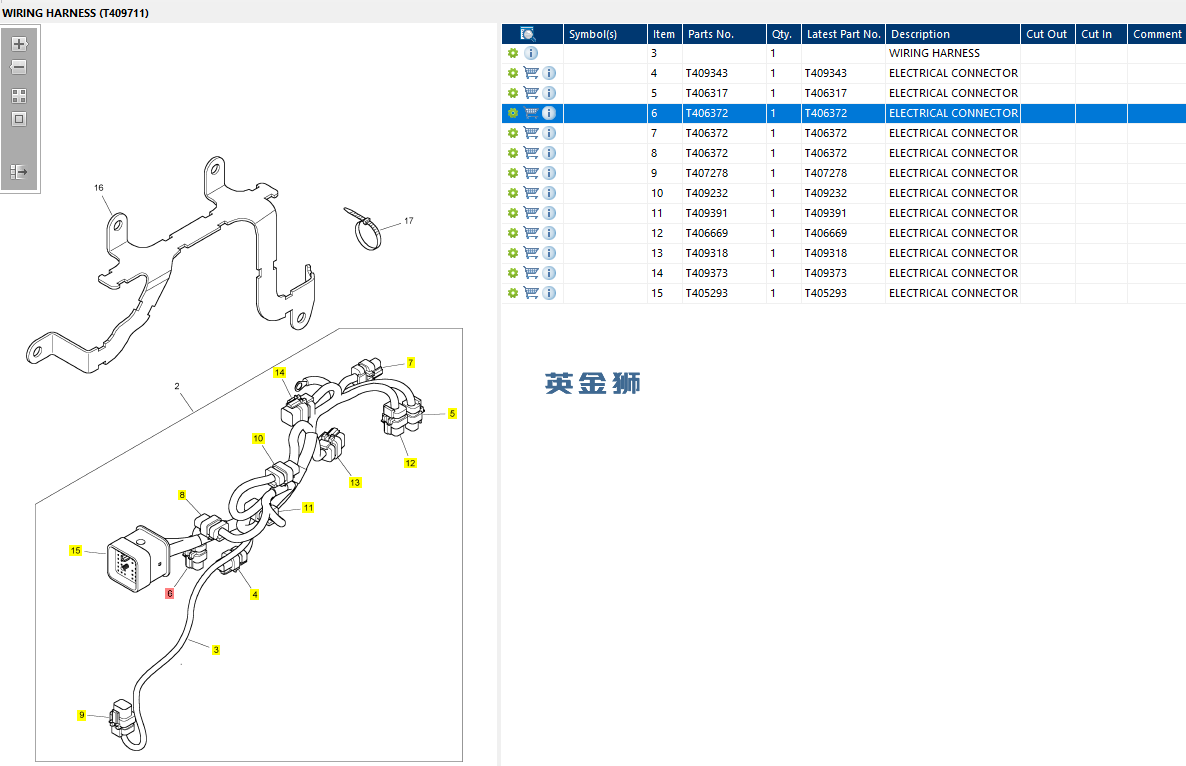Click the green gear icon for item 15
This screenshot has height=766, width=1186.
point(513,293)
